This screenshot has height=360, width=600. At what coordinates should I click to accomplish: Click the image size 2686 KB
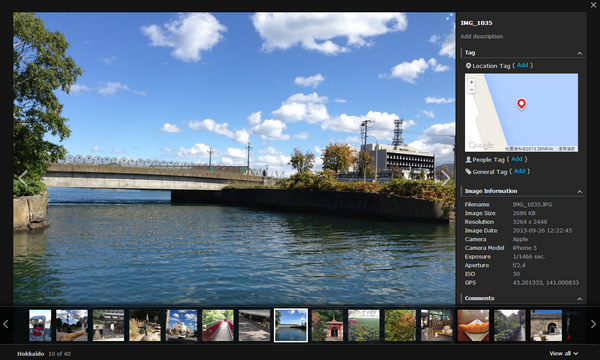(x=524, y=213)
